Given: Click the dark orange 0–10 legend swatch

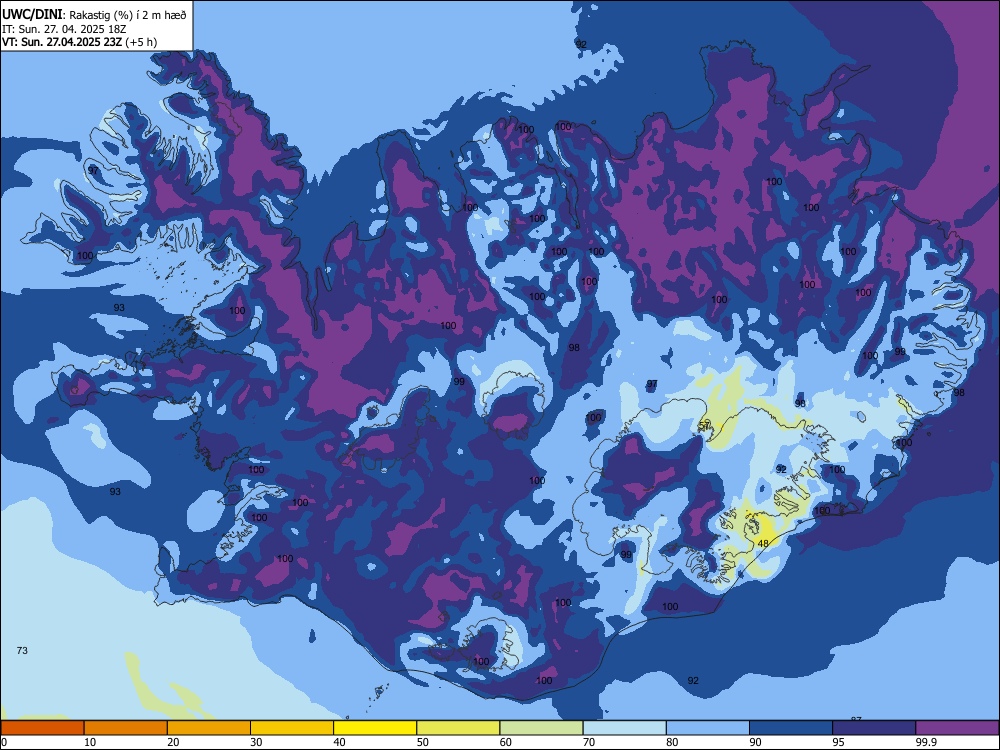Looking at the screenshot, I should point(42,728).
